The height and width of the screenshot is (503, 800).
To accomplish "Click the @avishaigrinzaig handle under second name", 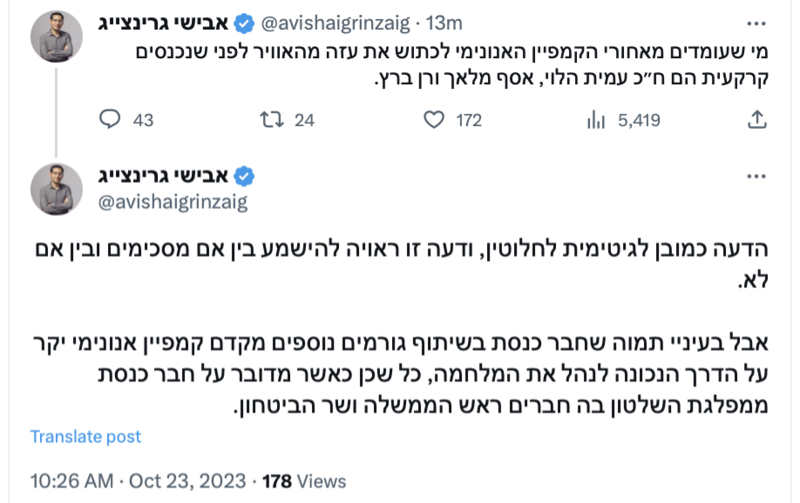I will 172,202.
